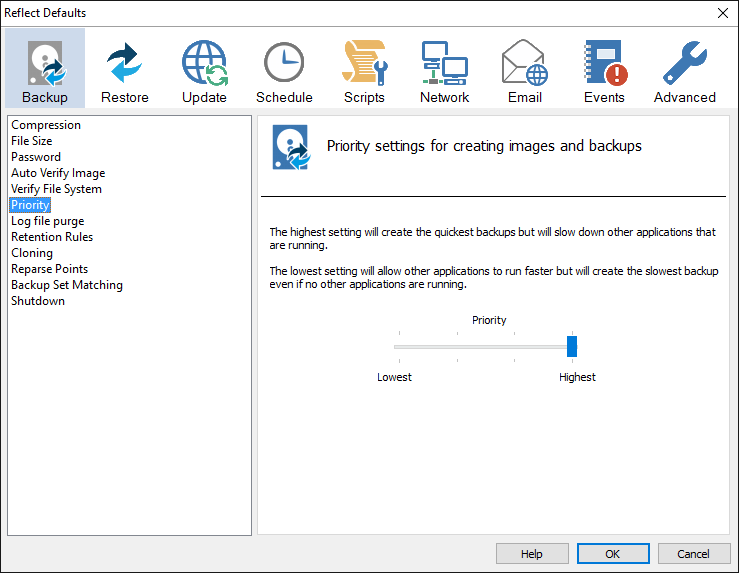This screenshot has width=740, height=573.
Task: Close the Reflect Defaults window
Action: point(722,13)
